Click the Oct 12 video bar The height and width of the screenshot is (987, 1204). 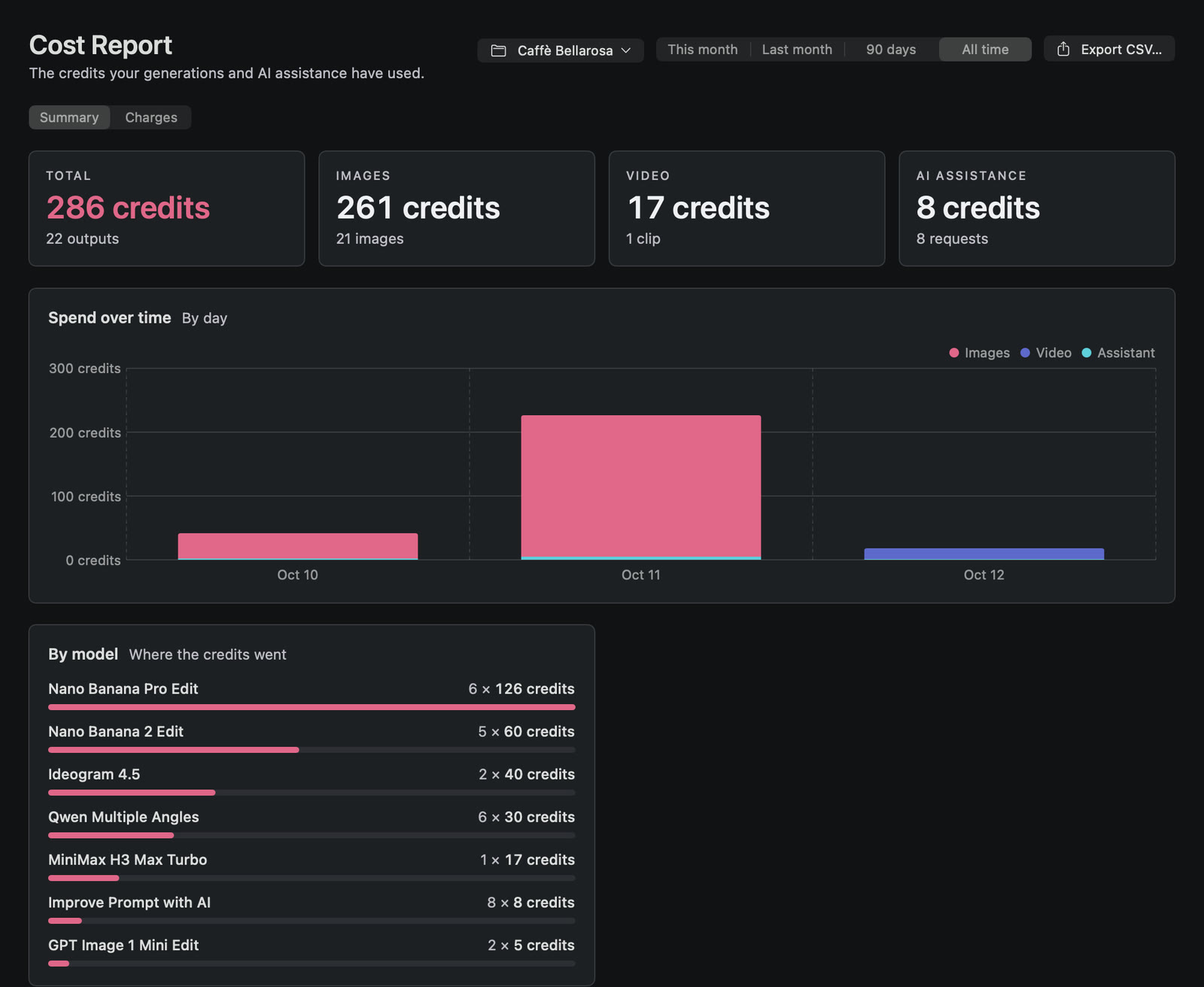tap(984, 554)
